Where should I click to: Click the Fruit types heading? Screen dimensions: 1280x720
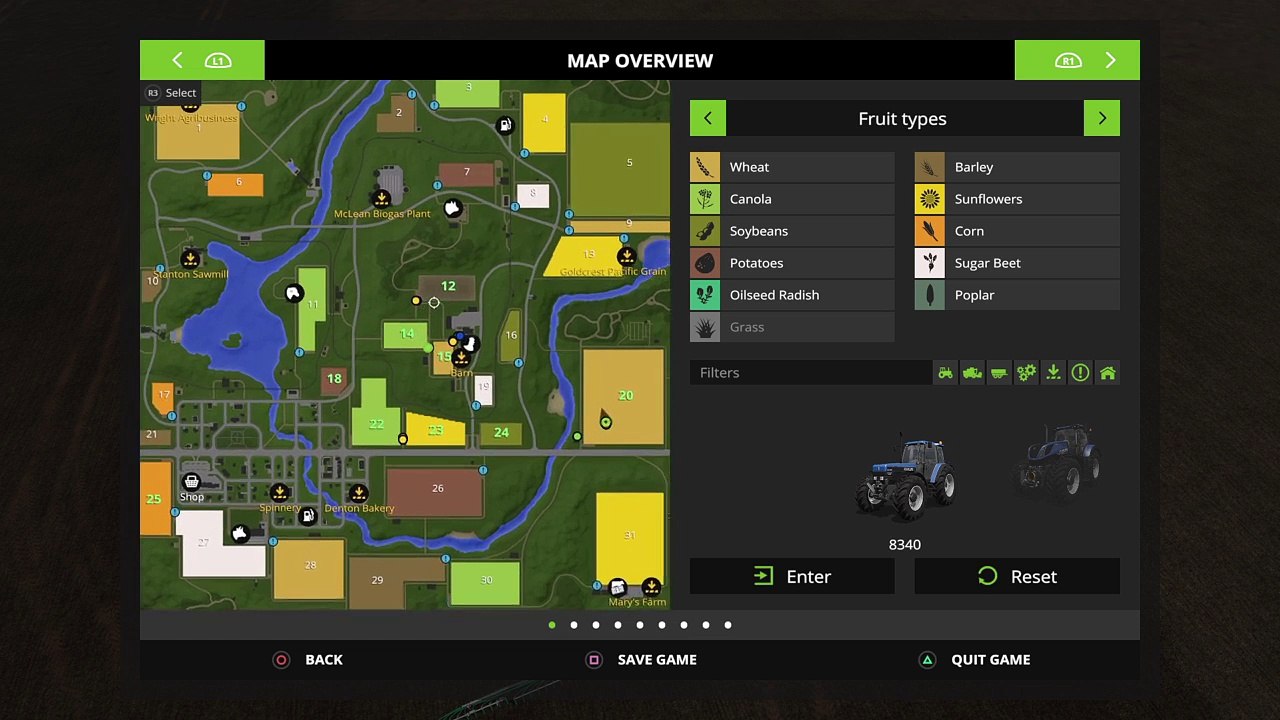pyautogui.click(x=903, y=119)
